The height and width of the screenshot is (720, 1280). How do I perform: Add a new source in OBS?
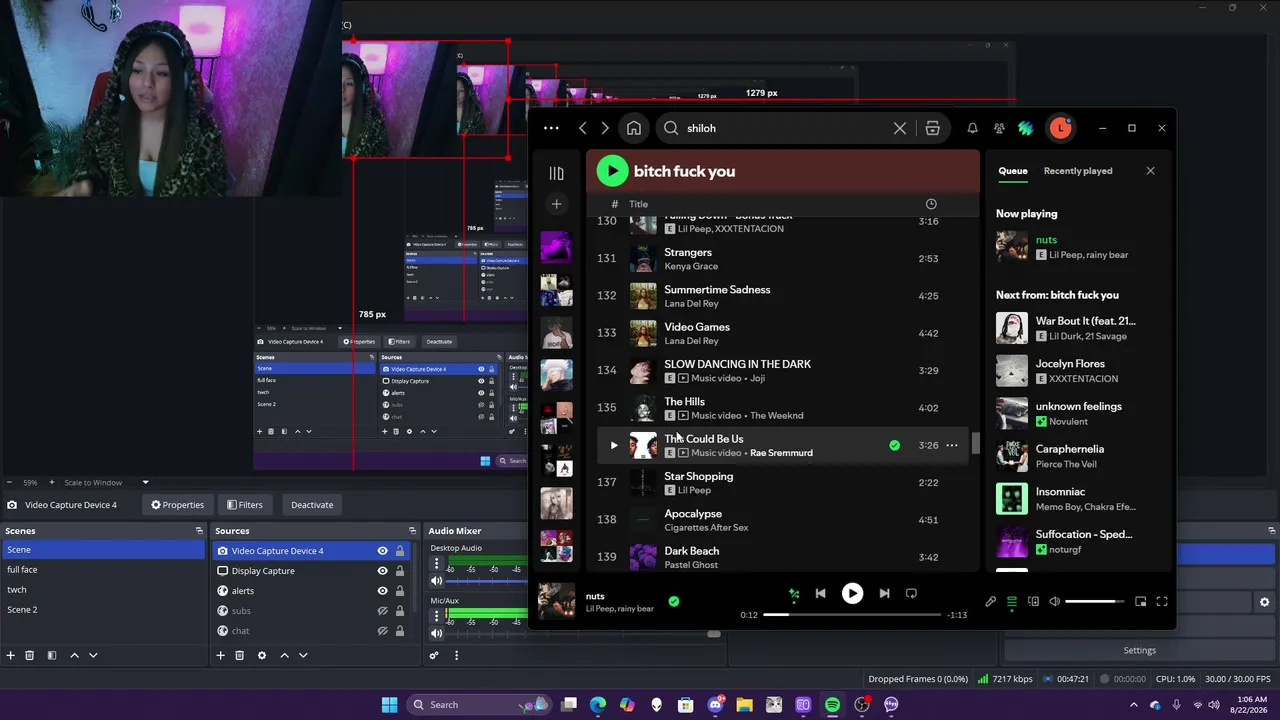(x=220, y=656)
